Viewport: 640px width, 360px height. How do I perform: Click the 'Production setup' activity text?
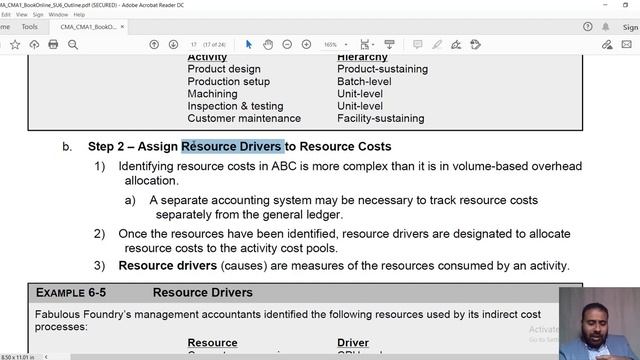pyautogui.click(x=229, y=81)
